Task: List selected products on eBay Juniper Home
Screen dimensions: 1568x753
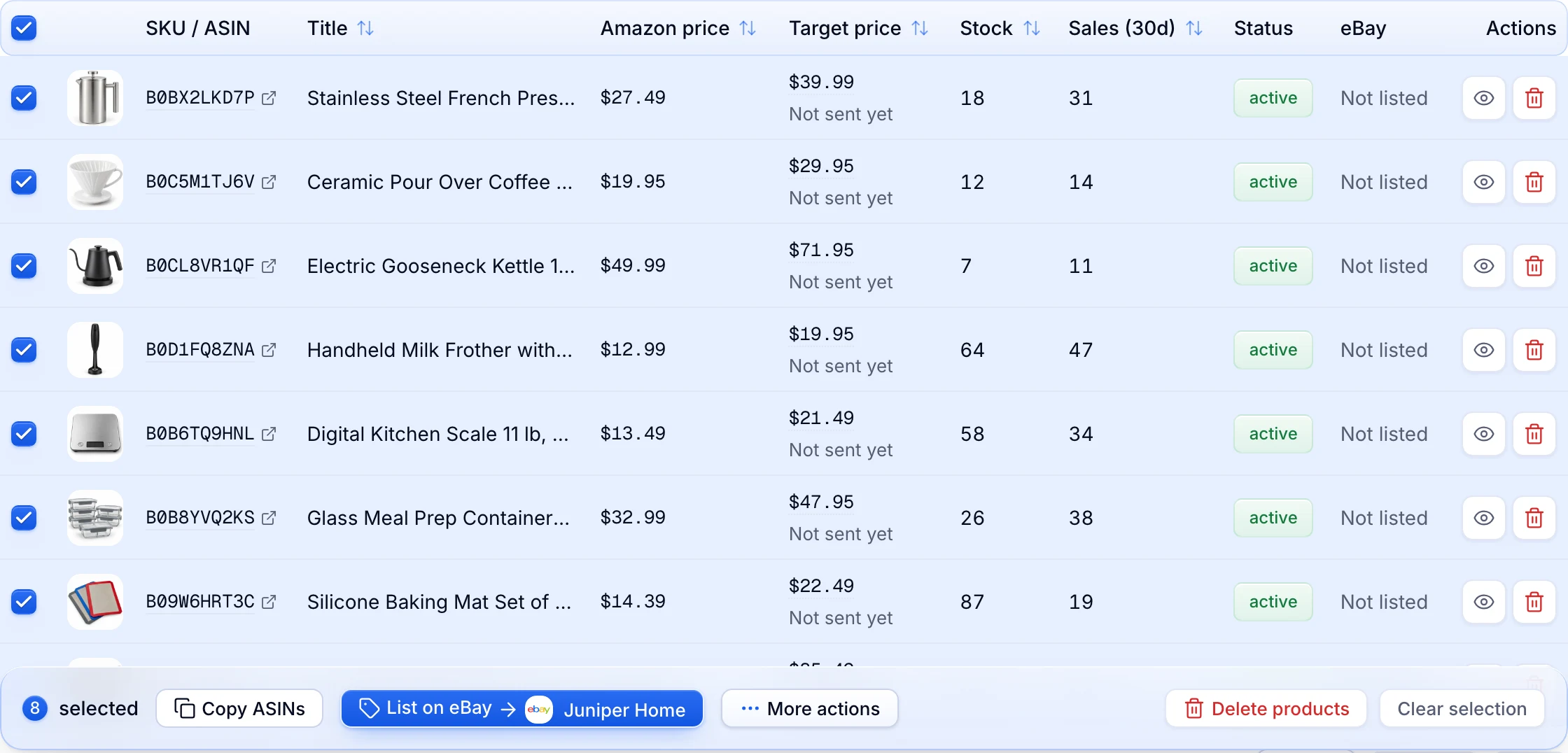Action: tap(522, 709)
